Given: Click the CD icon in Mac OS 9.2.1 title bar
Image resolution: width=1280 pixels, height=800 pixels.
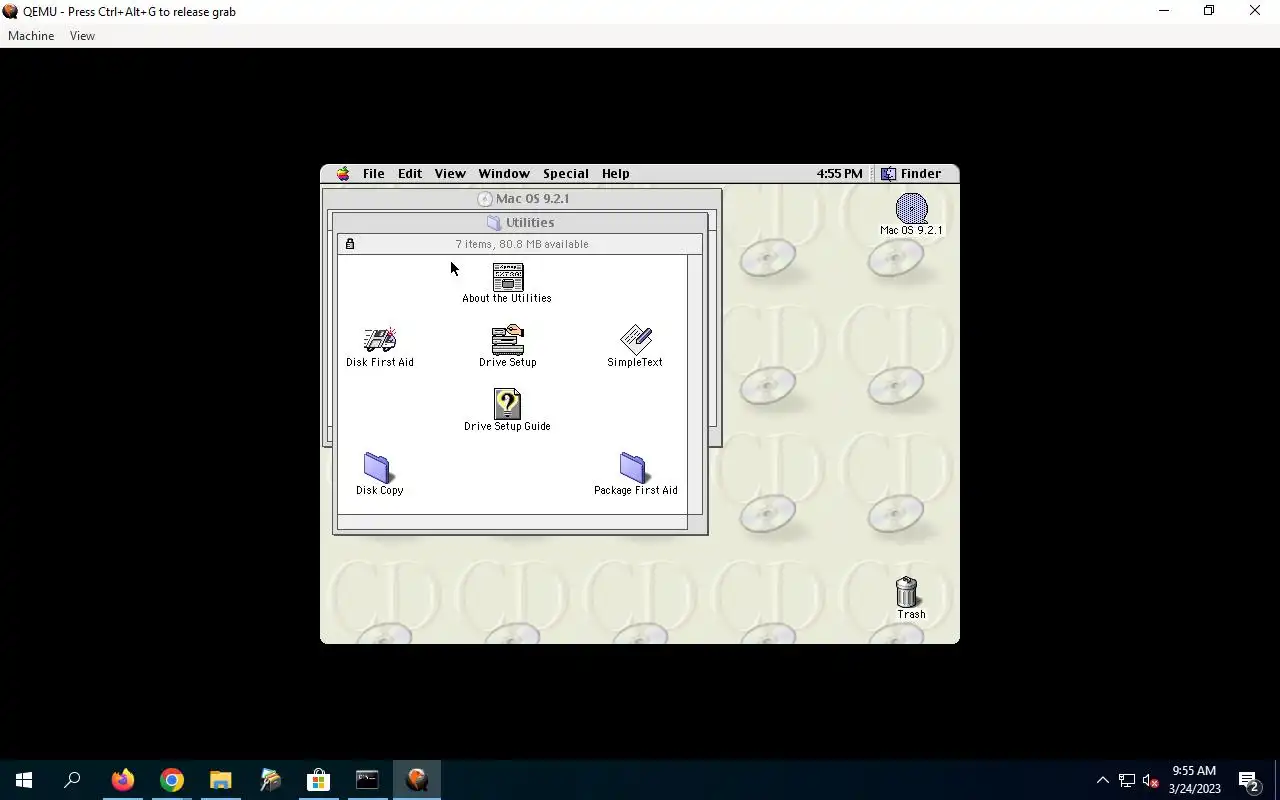Looking at the screenshot, I should 485,199.
